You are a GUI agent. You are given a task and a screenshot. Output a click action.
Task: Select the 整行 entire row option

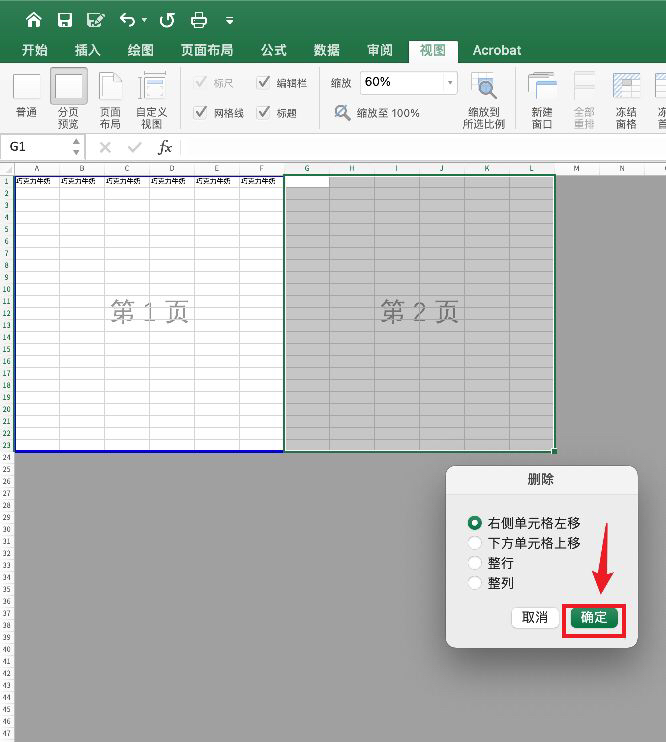pos(490,563)
